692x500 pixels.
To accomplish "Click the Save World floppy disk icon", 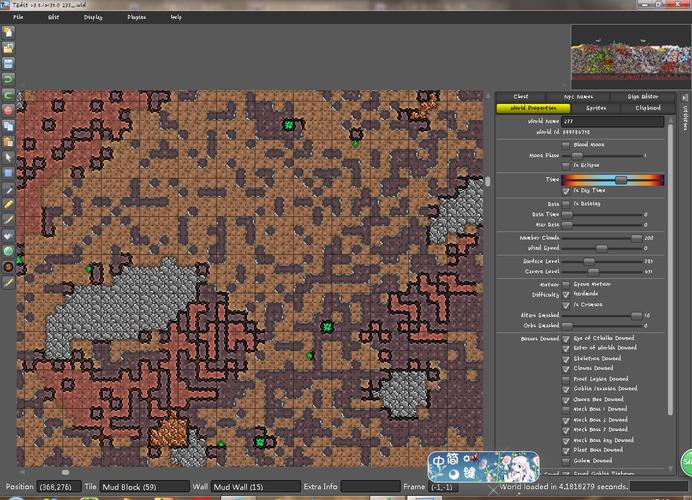I will pyautogui.click(x=8, y=64).
